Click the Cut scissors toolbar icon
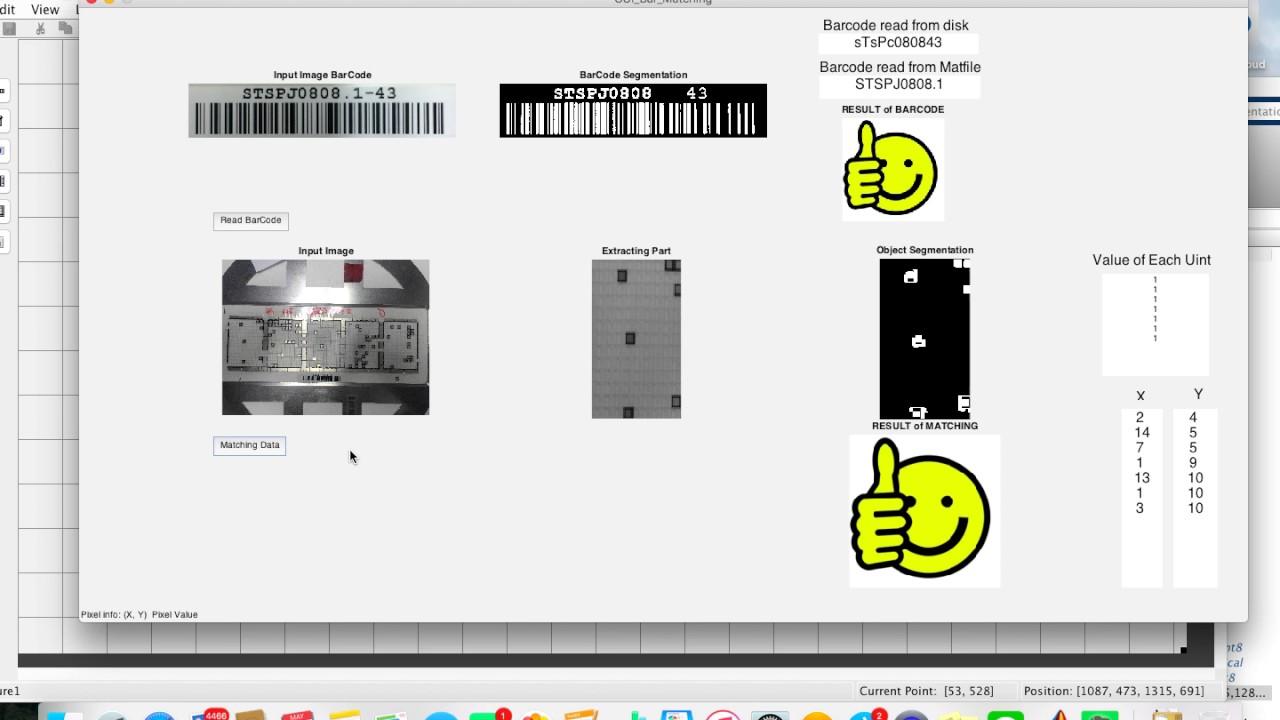The image size is (1280, 720). tap(40, 29)
